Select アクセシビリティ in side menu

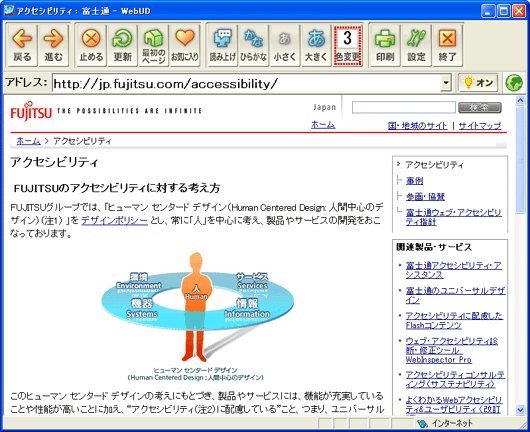[x=434, y=165]
